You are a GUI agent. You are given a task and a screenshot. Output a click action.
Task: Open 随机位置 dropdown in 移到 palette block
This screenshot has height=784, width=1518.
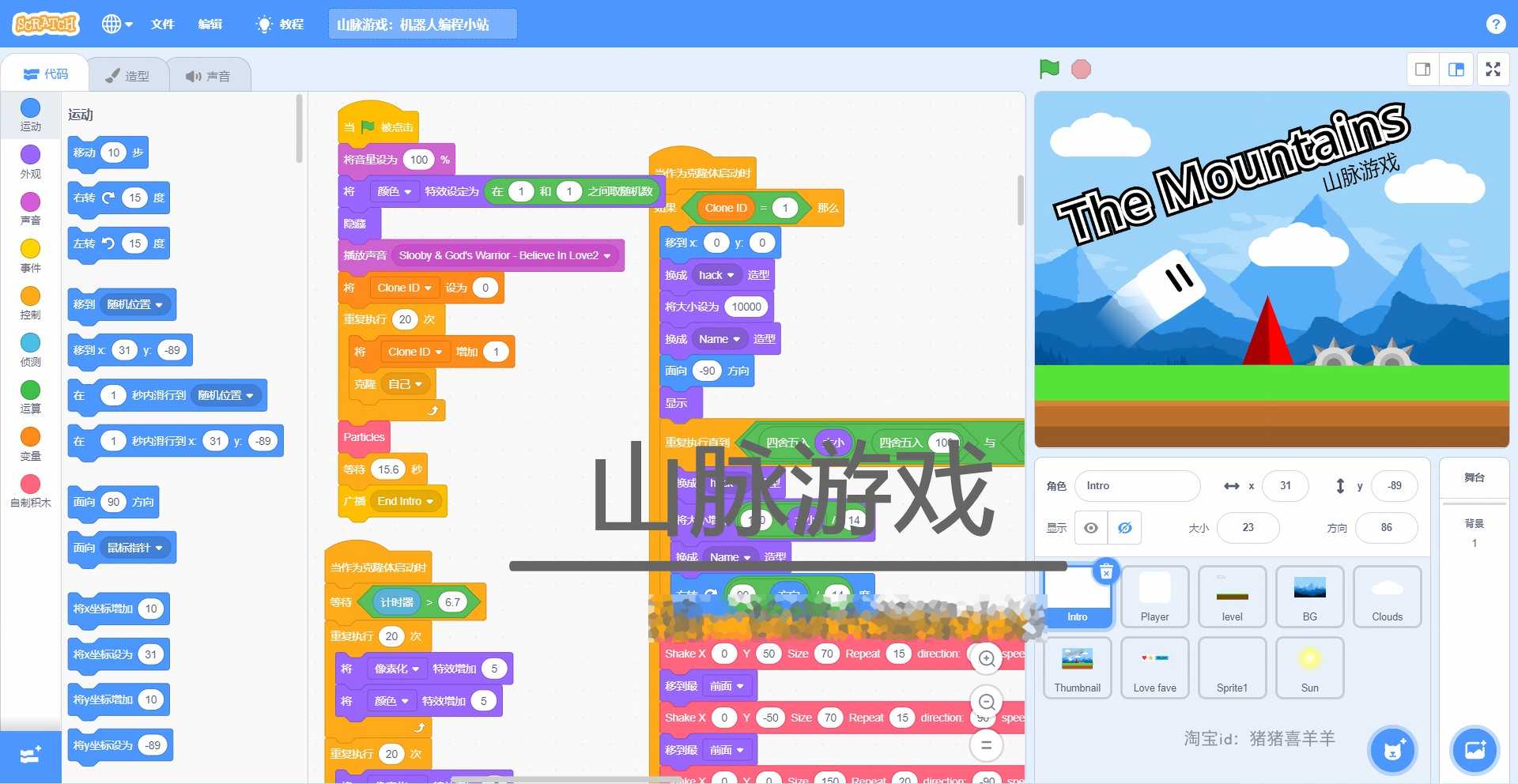click(x=134, y=304)
